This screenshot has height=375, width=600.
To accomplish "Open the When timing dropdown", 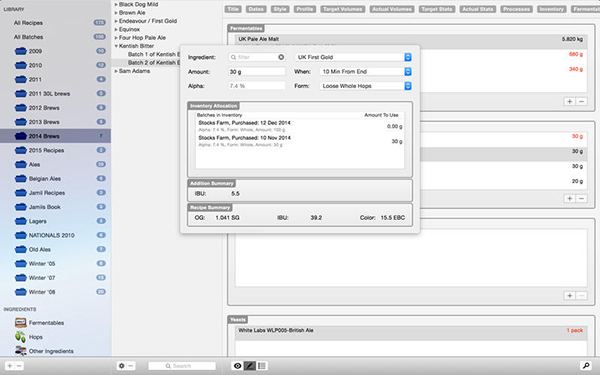I will (x=365, y=72).
